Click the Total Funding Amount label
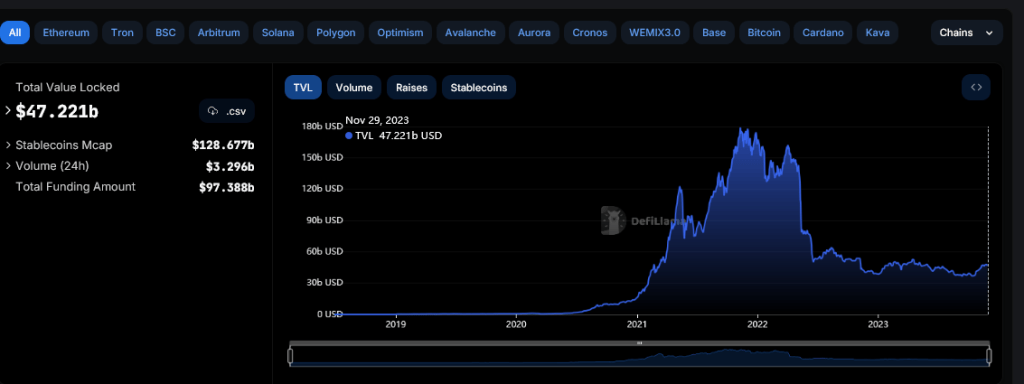This screenshot has width=1024, height=384. point(76,187)
